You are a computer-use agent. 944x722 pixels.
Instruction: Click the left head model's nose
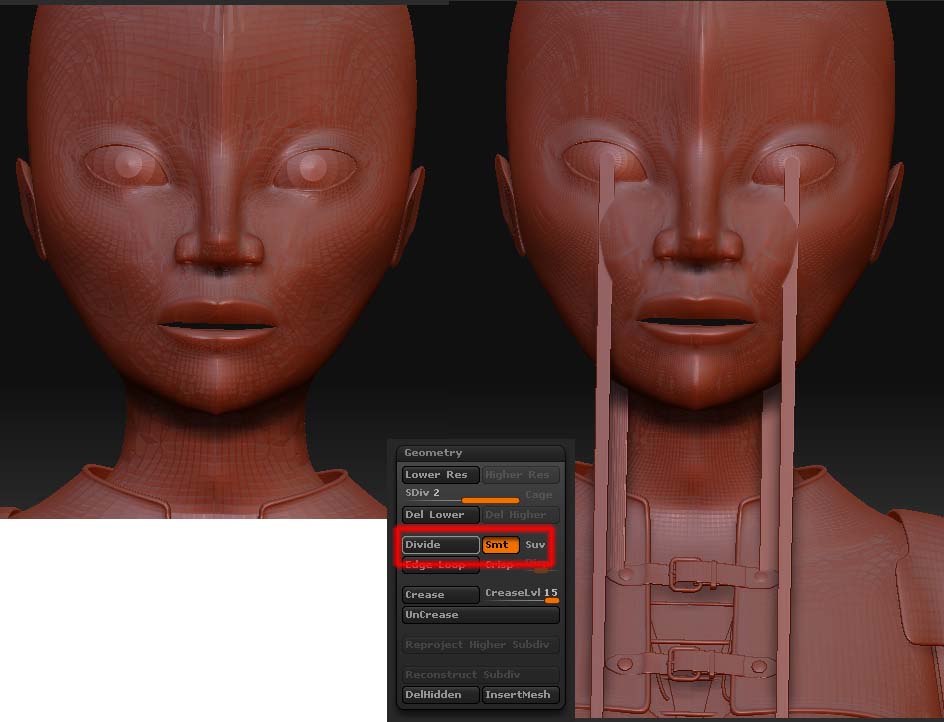220,243
